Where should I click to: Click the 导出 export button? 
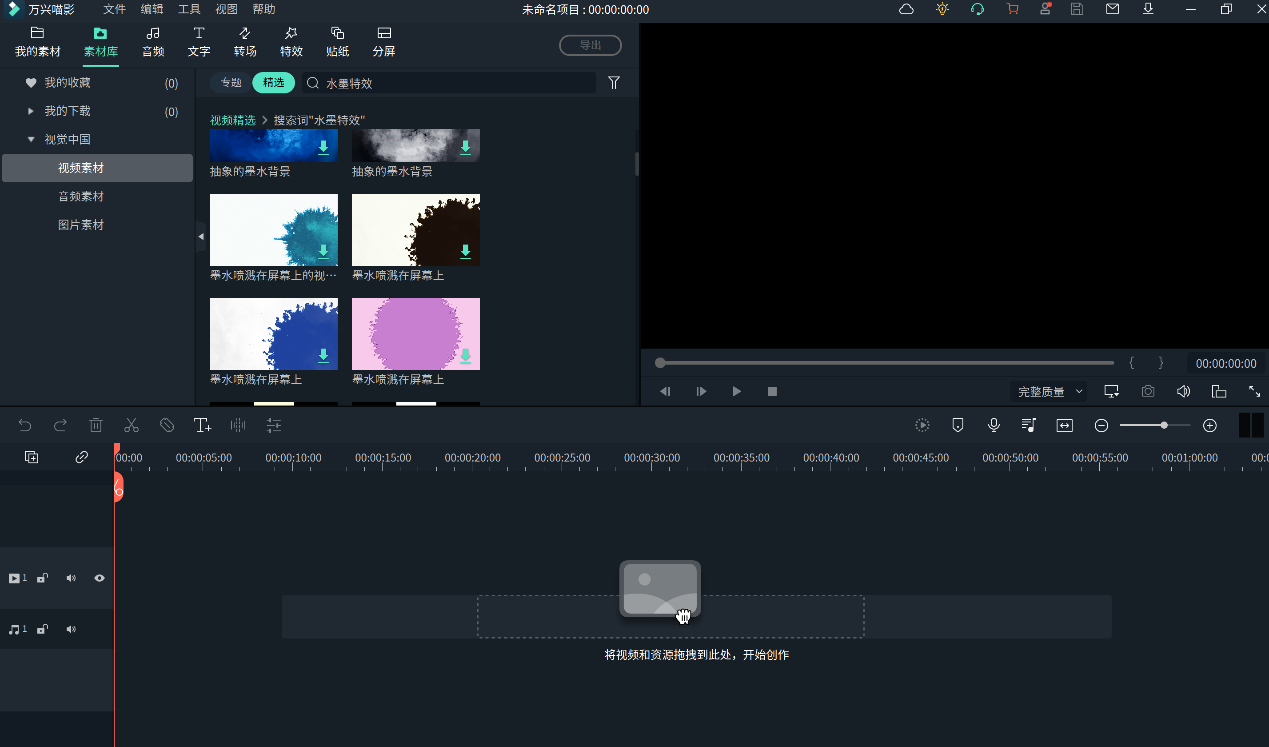pyautogui.click(x=590, y=45)
